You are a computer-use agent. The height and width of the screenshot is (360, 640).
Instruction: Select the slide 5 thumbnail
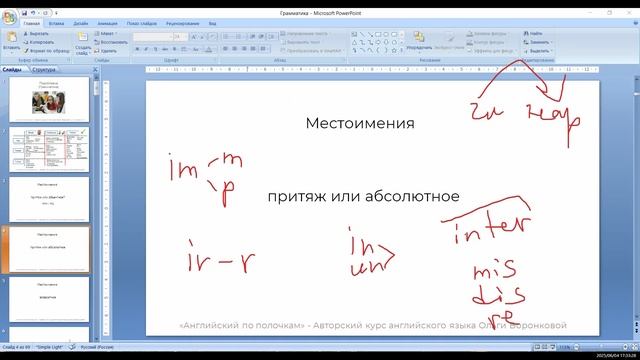[x=49, y=299]
